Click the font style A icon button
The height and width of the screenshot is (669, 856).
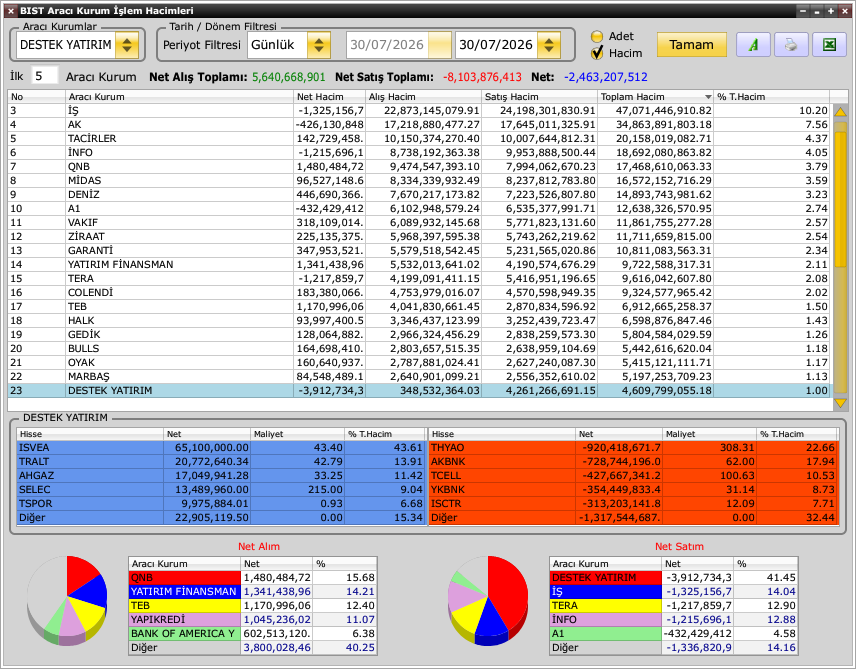tap(753, 45)
